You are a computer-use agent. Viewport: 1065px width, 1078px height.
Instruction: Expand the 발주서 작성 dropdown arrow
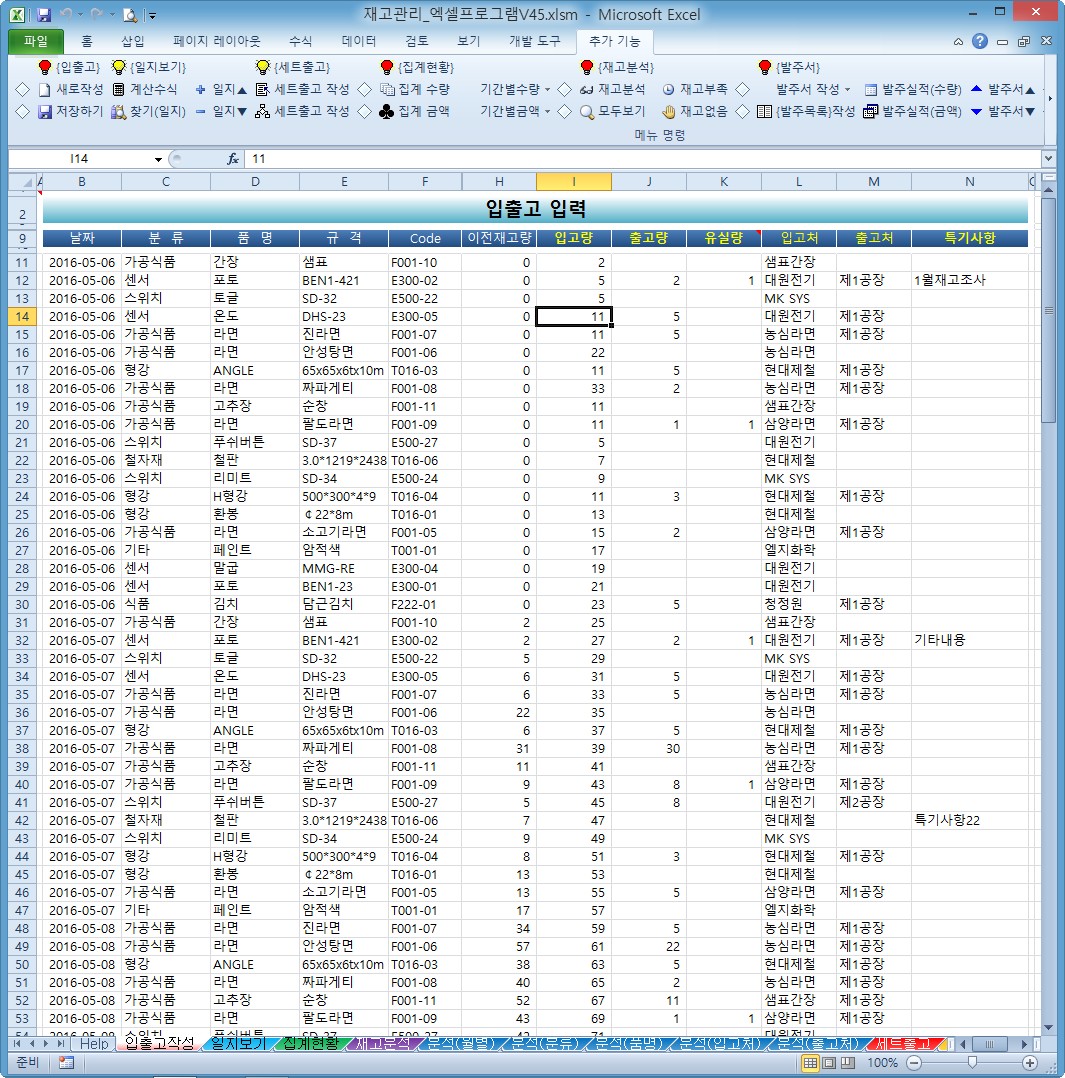[x=847, y=89]
